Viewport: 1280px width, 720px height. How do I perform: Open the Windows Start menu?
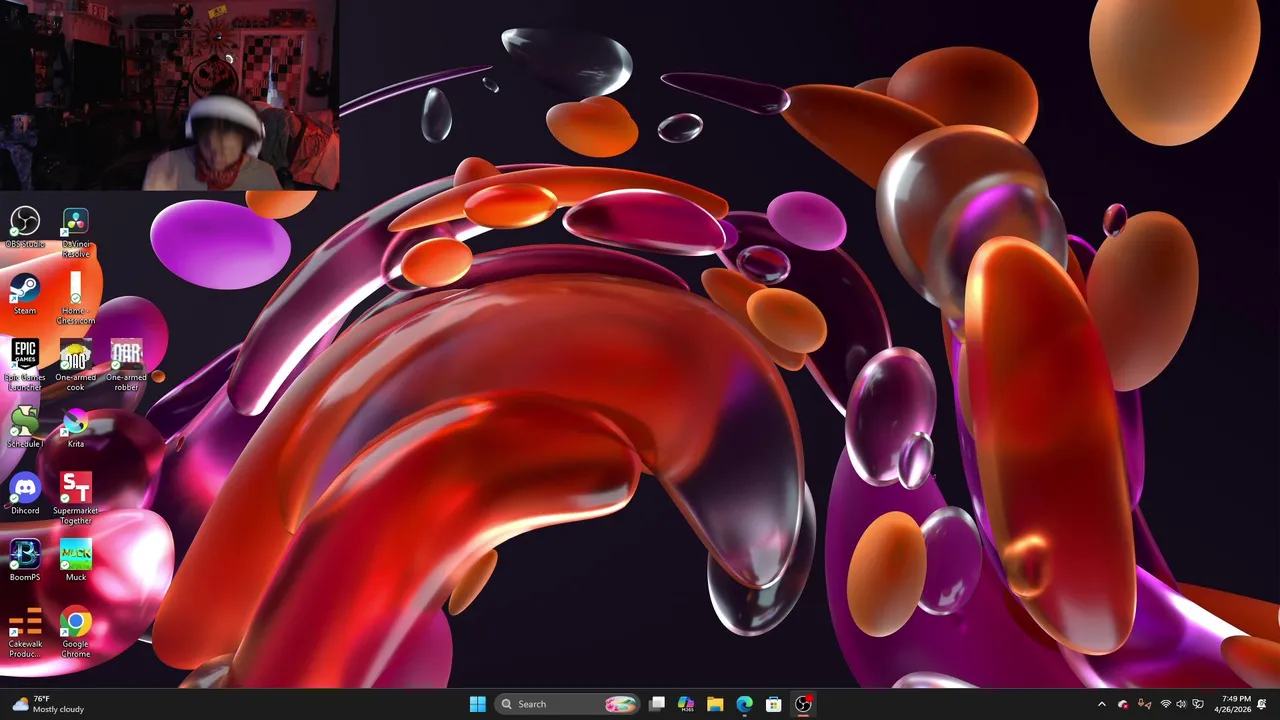[x=478, y=704]
